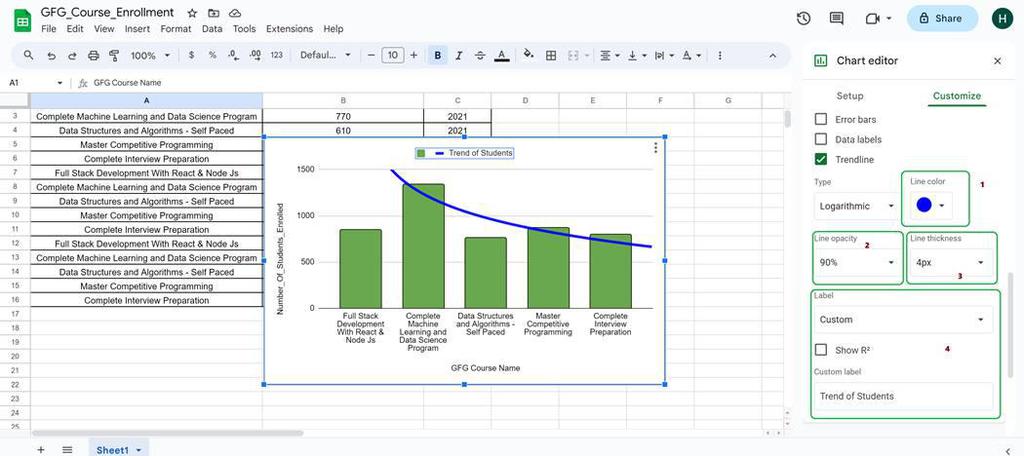Format as currency with dollar icon
The height and width of the screenshot is (456, 1024).
tap(191, 56)
